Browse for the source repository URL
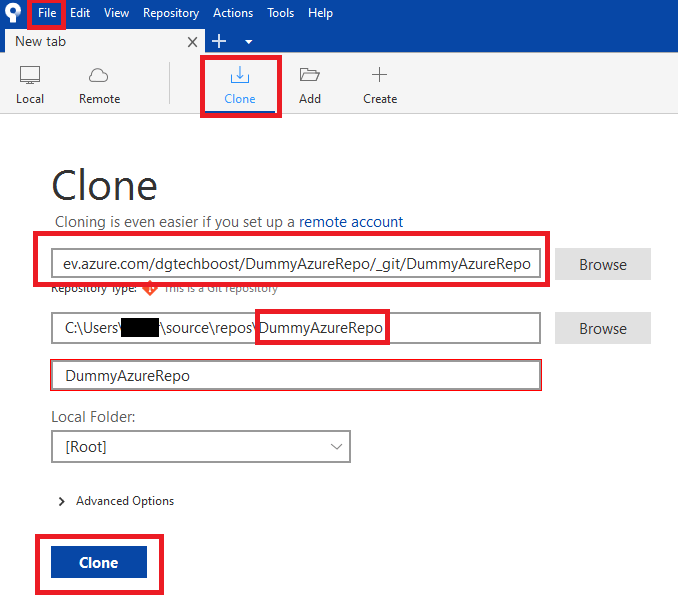Viewport: 678px width, 610px height. [x=602, y=265]
